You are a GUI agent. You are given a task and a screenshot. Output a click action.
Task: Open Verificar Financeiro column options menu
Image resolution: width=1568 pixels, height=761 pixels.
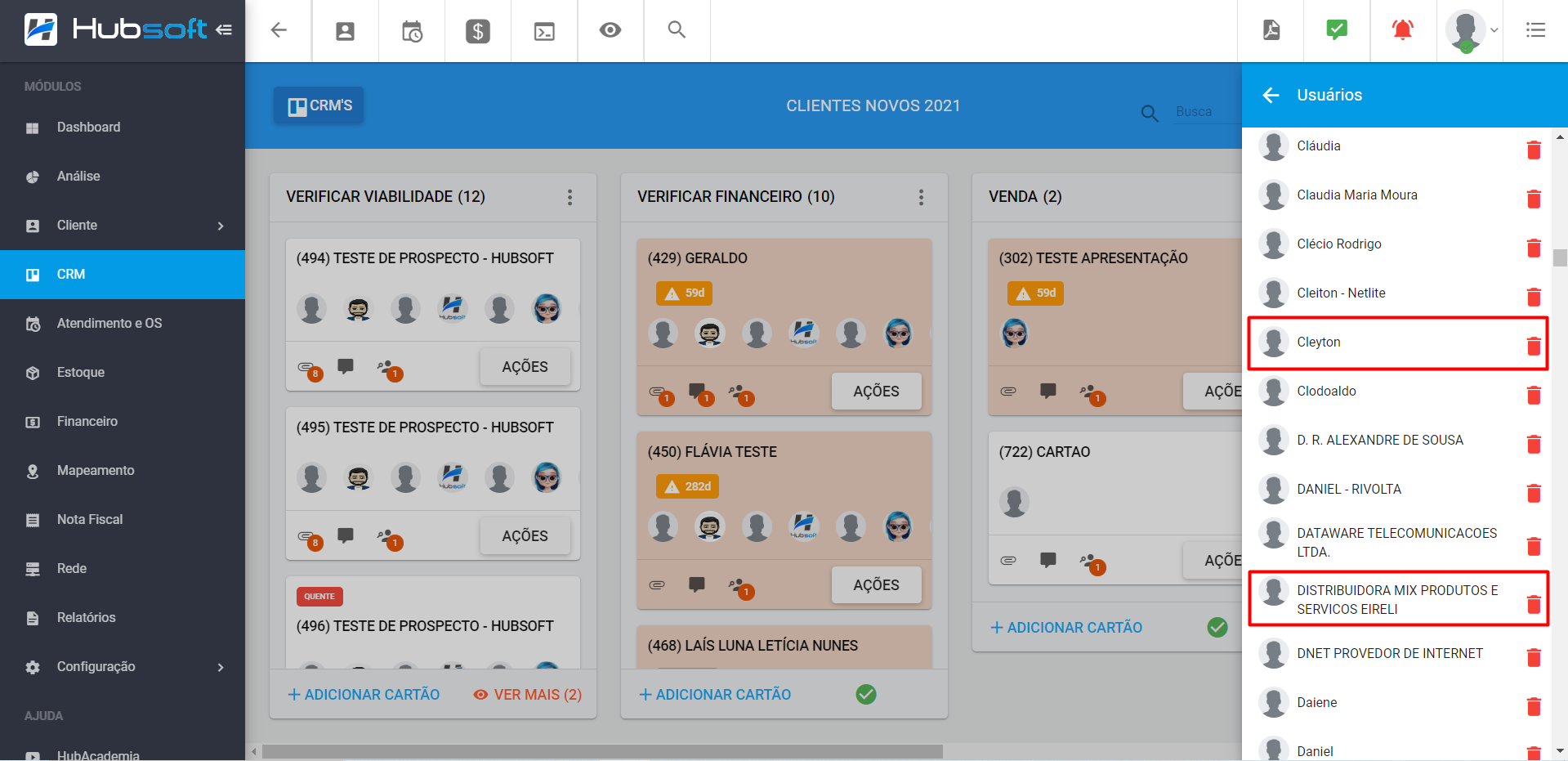coord(921,197)
